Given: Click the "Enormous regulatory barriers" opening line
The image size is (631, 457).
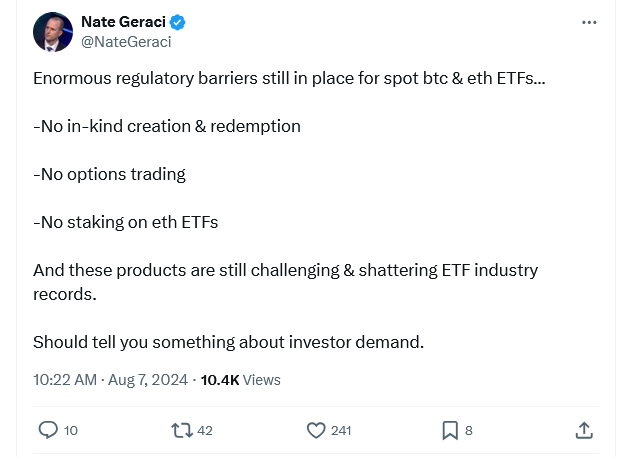Looking at the screenshot, I should tap(289, 78).
